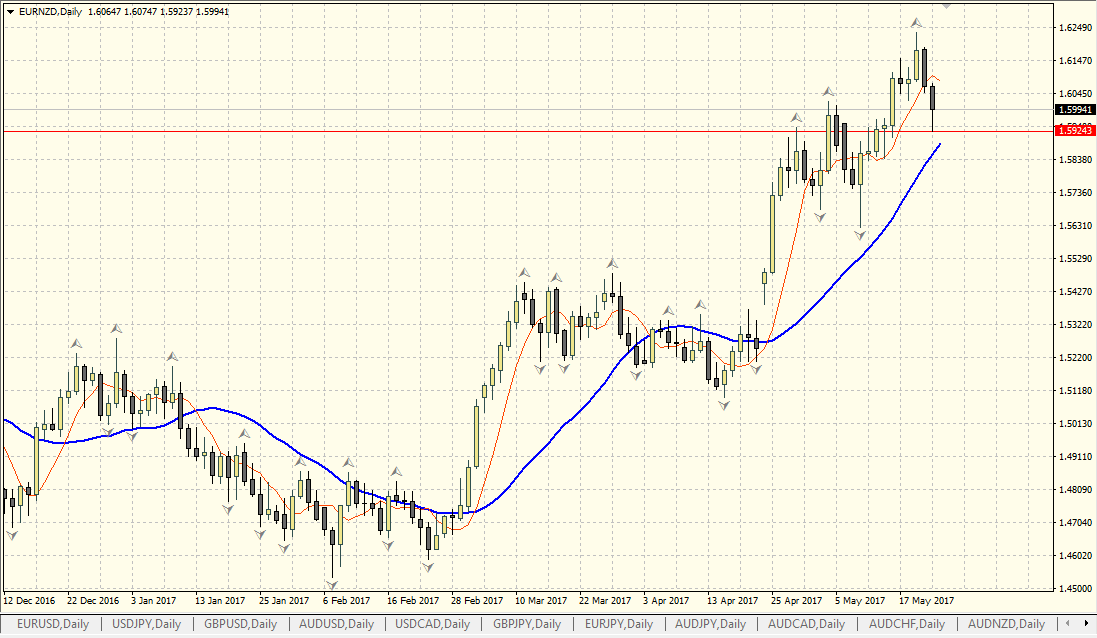Click the OHLC values 1.60647 1.60747 1.59237 1.59941

point(159,11)
